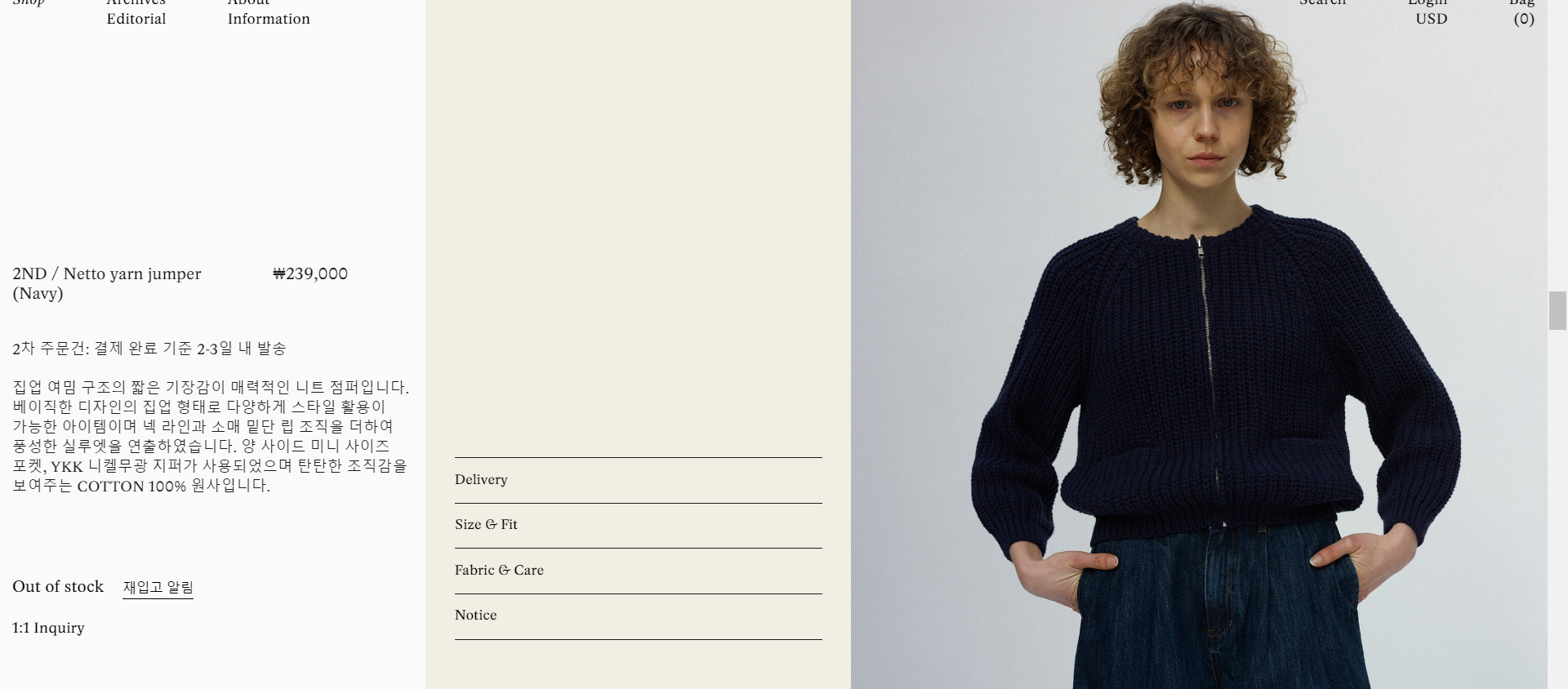
Task: Open the Shop menu in the header
Action: [x=29, y=2]
